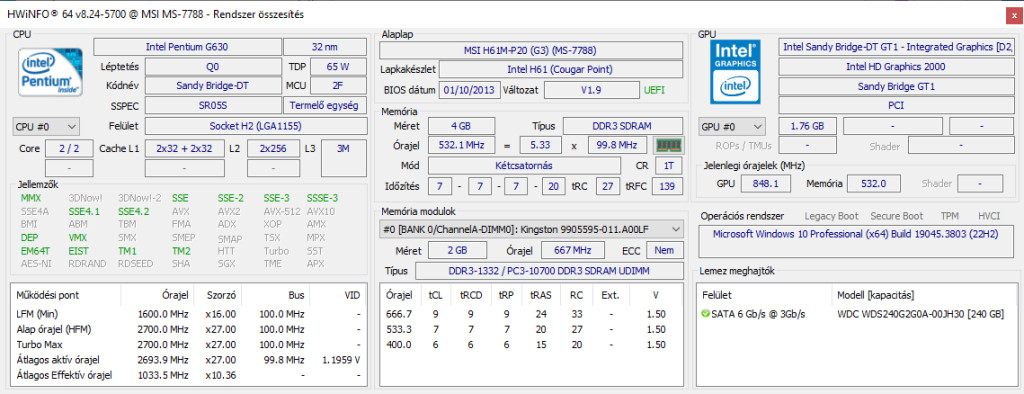Viewport: 1024px width, 394px height.
Task: Click the Secure Boot indicator
Action: click(897, 216)
